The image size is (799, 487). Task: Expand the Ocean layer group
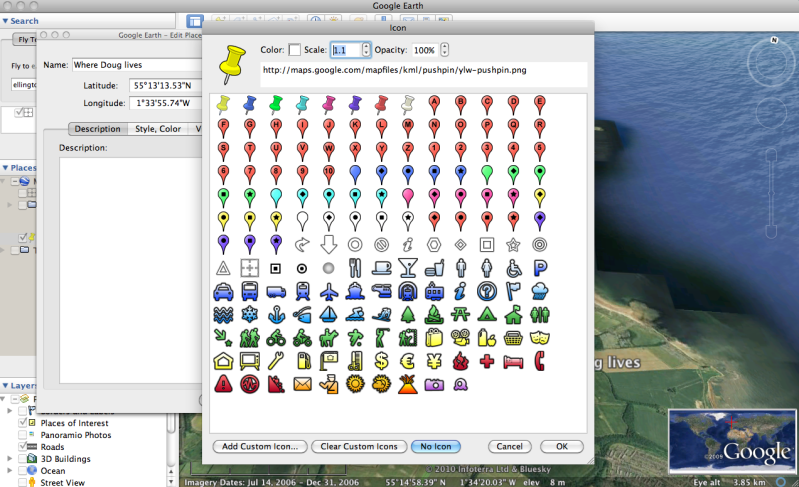pyautogui.click(x=10, y=471)
